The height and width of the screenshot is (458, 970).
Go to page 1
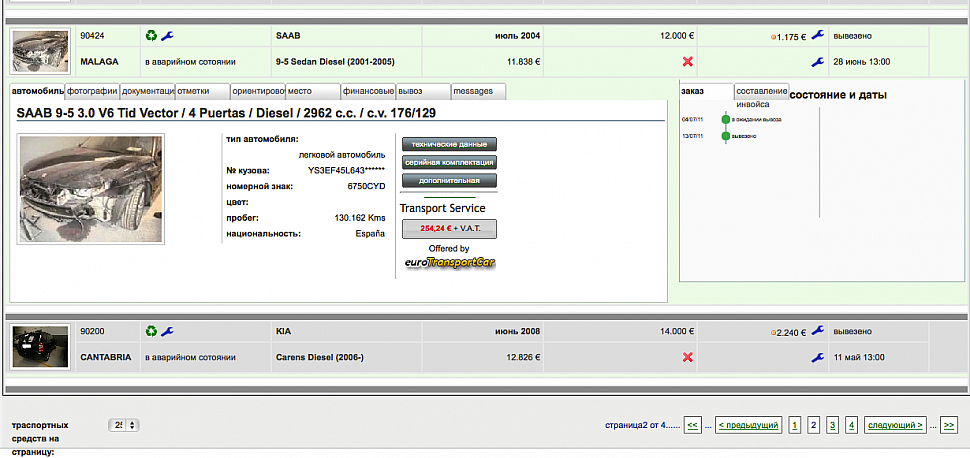tap(795, 425)
